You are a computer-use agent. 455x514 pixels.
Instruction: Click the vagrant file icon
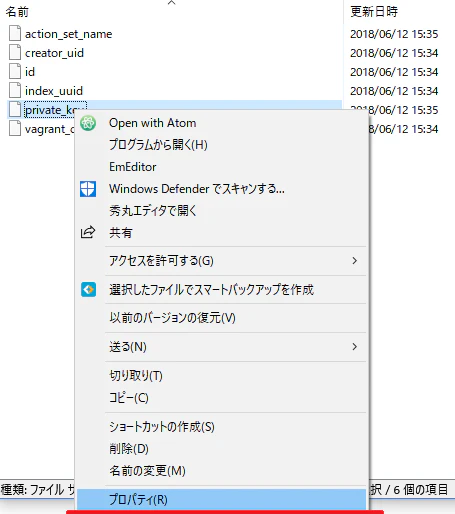[15, 129]
